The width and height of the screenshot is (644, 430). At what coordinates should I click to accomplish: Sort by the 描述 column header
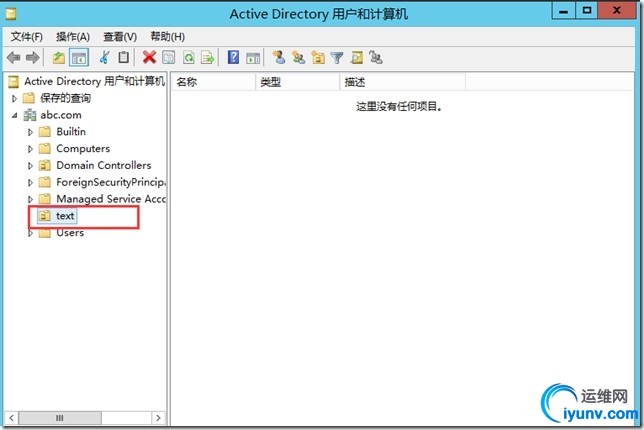click(x=403, y=82)
